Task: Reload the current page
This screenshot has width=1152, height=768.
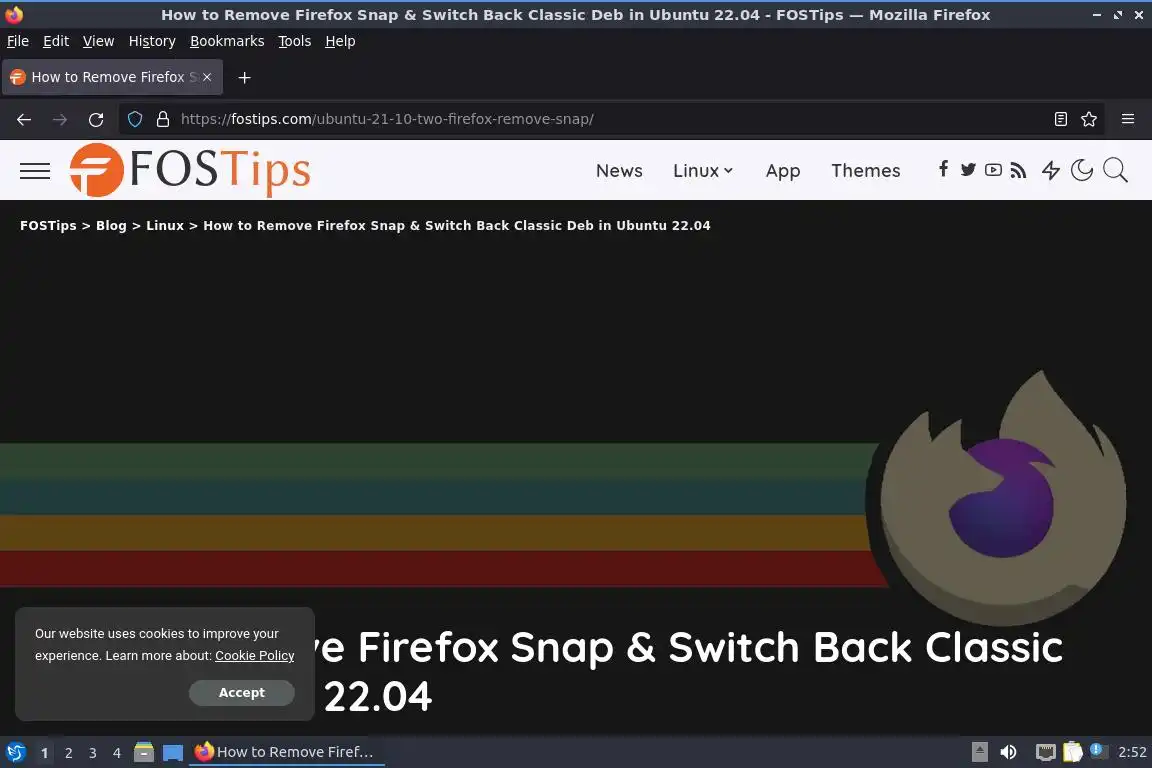Action: coord(96,119)
